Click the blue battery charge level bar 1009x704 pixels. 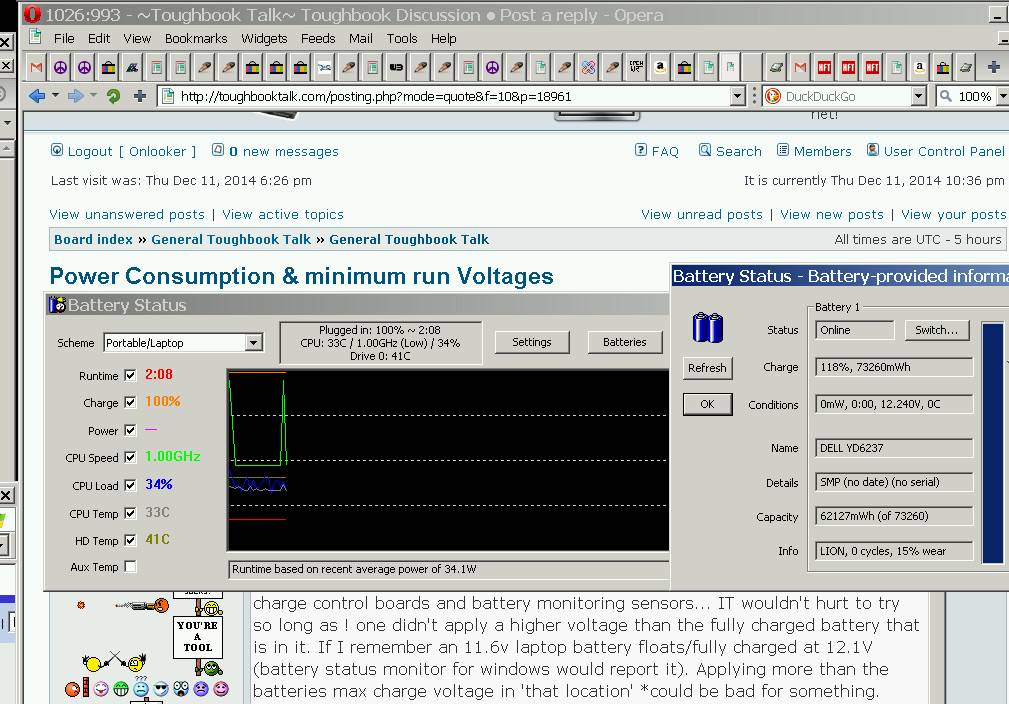click(992, 443)
